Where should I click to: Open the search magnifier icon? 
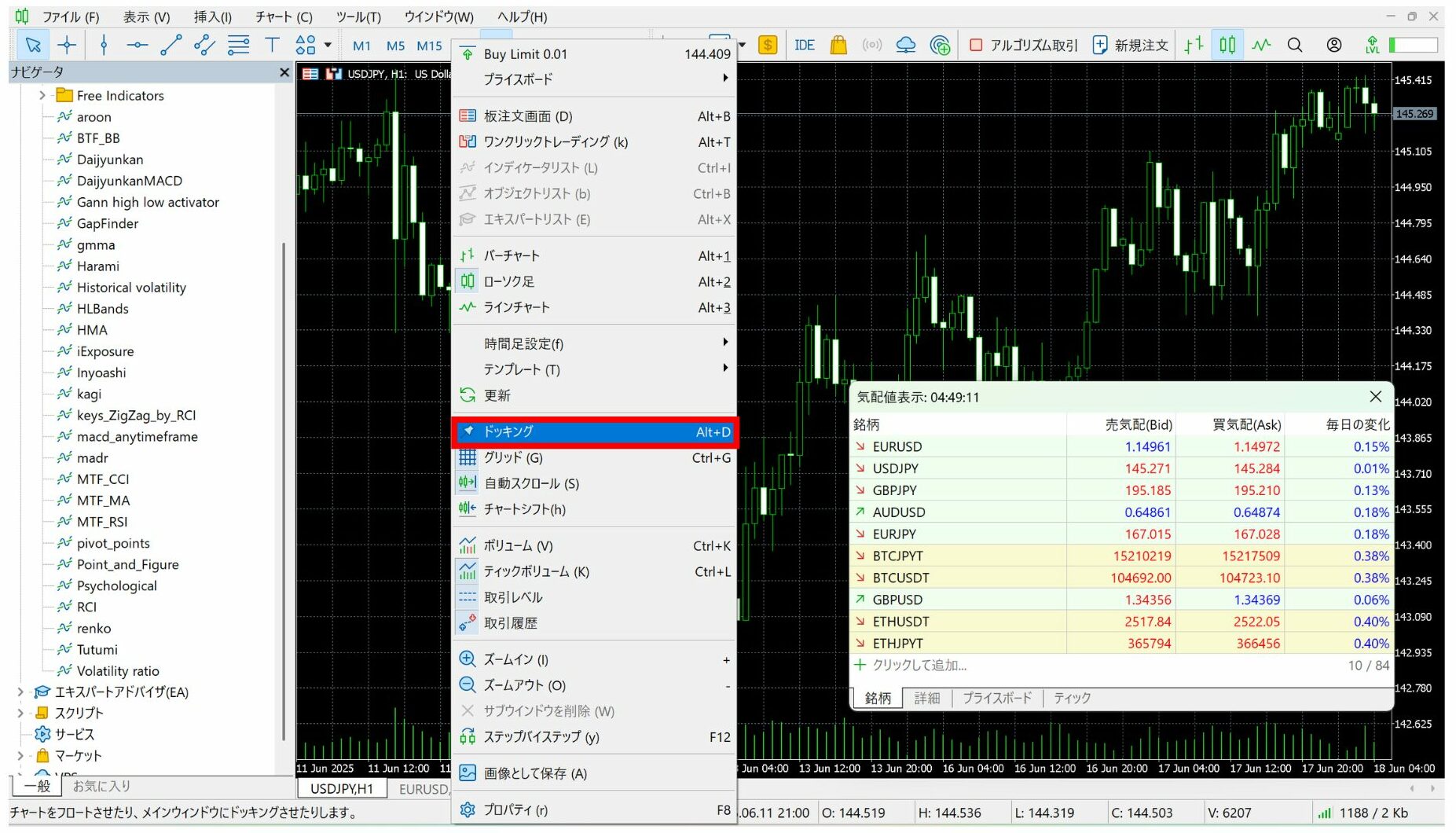(x=1295, y=45)
